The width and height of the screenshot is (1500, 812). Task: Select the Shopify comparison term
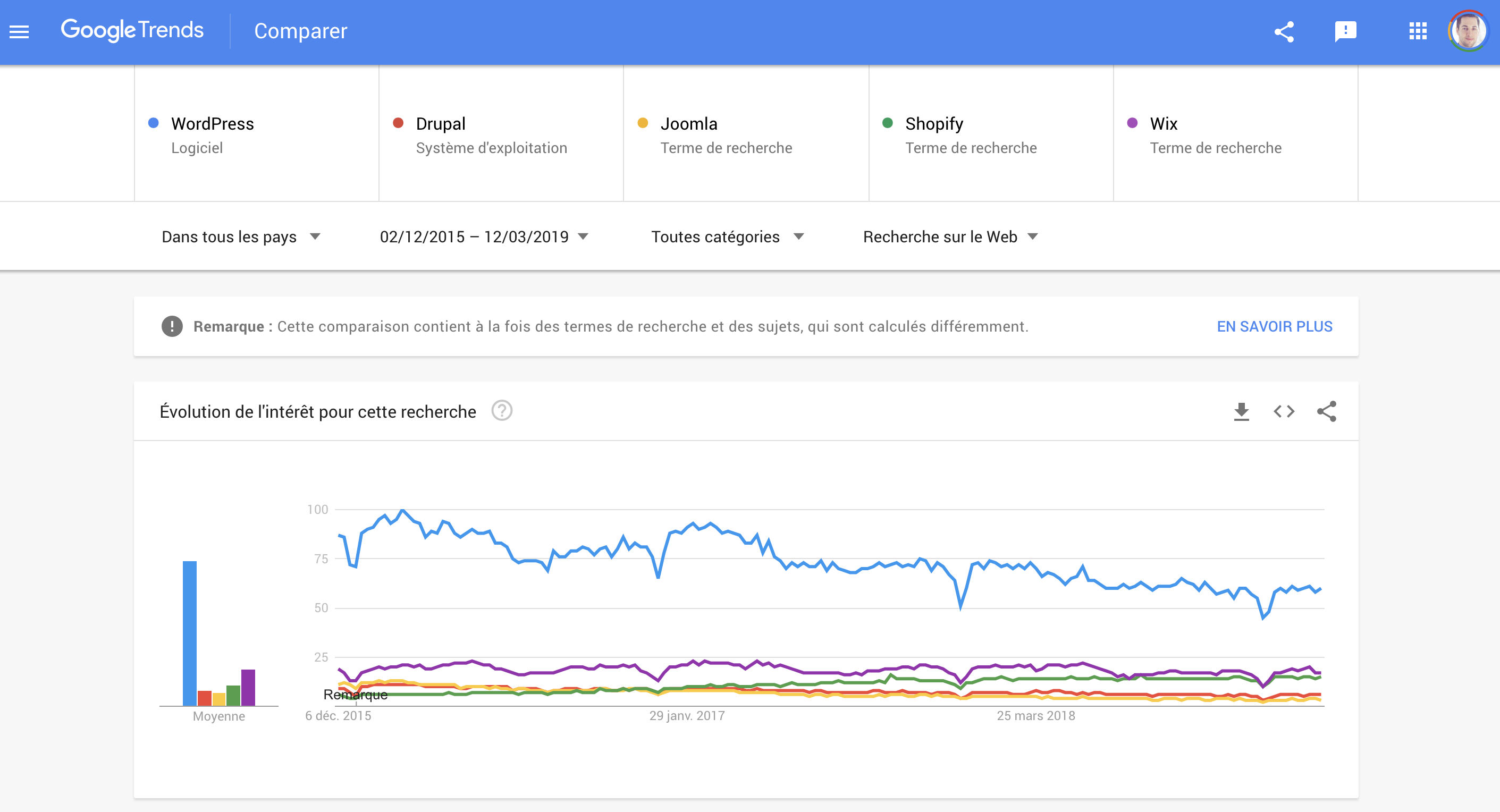click(x=991, y=134)
